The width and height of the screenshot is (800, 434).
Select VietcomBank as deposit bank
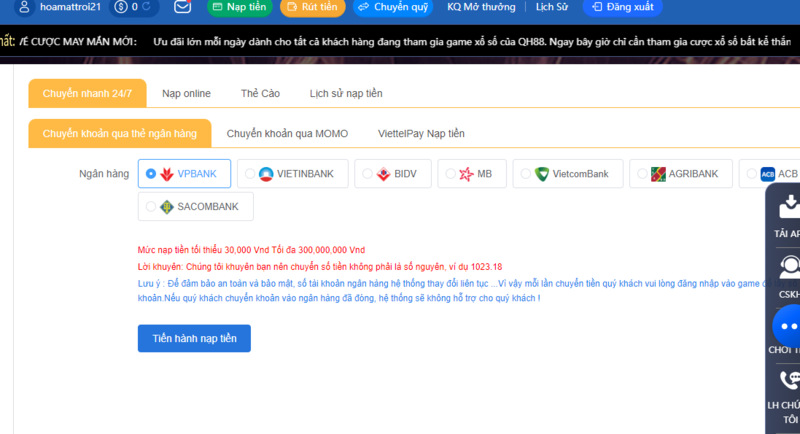click(525, 174)
